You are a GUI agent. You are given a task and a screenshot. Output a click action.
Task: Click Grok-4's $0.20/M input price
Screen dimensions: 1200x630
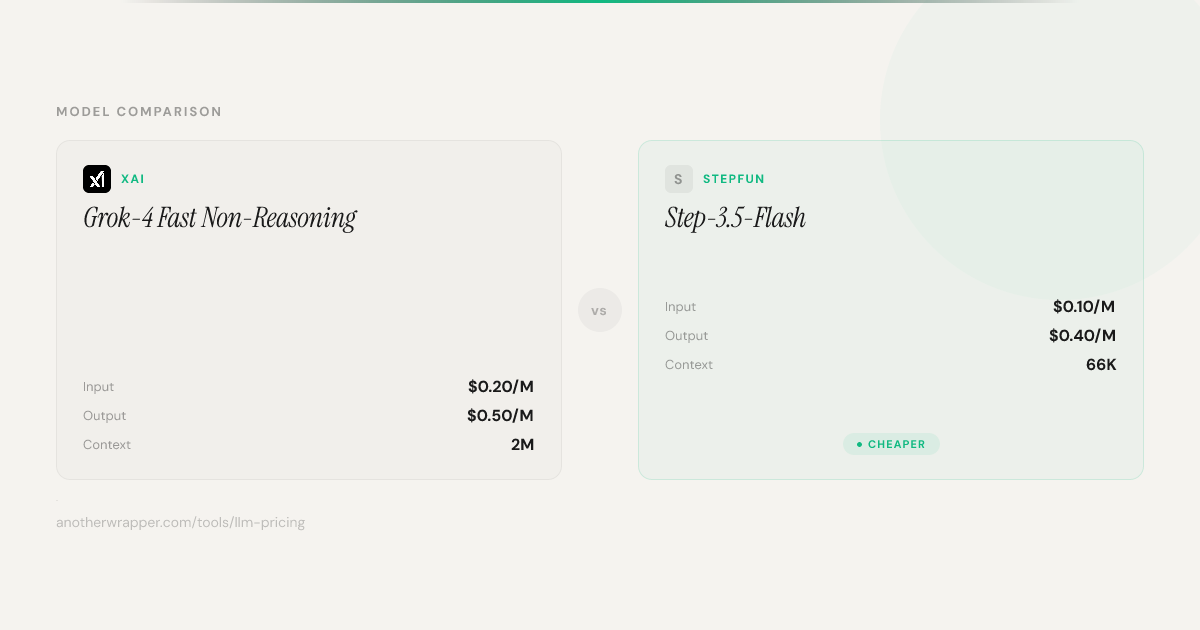[500, 387]
